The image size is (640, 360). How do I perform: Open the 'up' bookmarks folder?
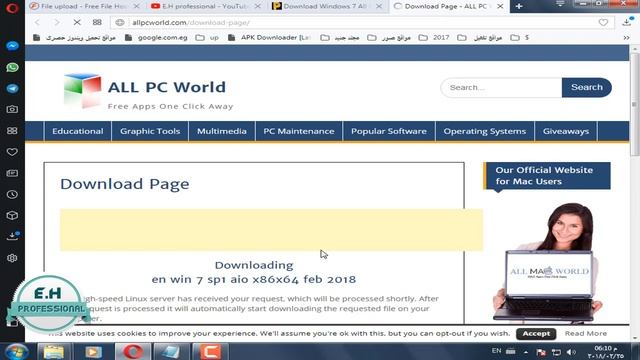(207, 38)
